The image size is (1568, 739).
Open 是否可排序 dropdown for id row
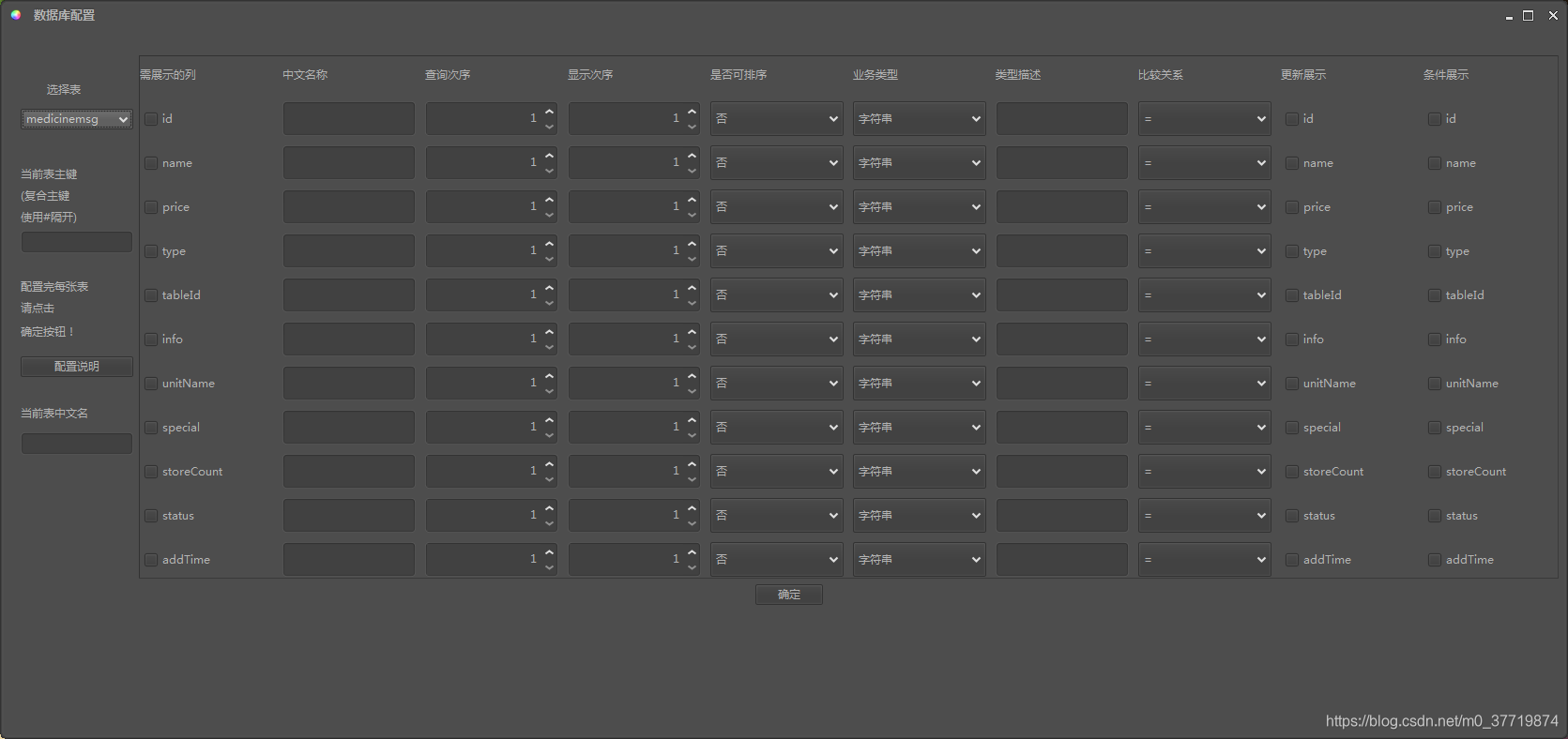776,119
